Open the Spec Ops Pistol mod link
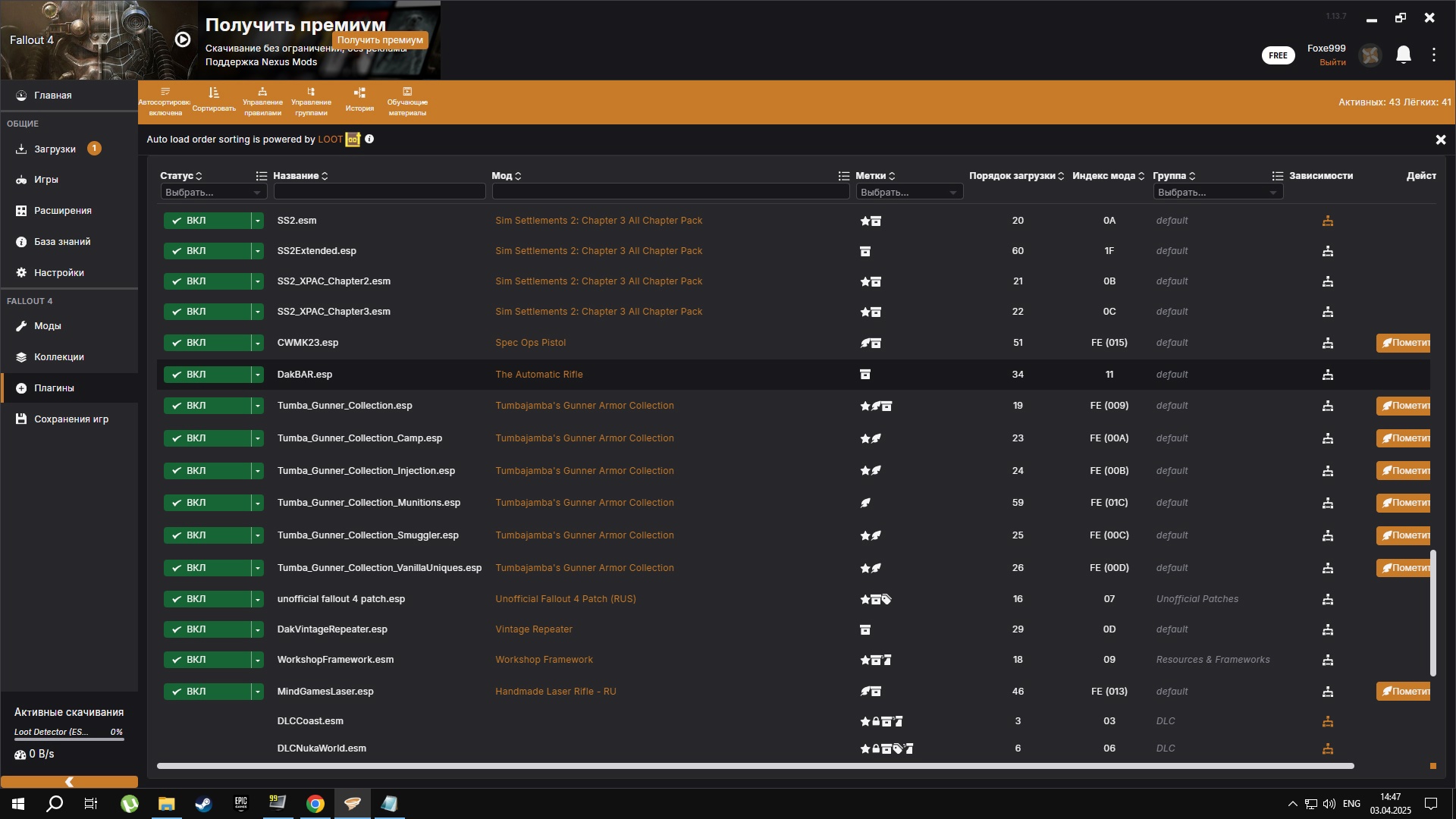This screenshot has height=819, width=1456. click(x=530, y=343)
